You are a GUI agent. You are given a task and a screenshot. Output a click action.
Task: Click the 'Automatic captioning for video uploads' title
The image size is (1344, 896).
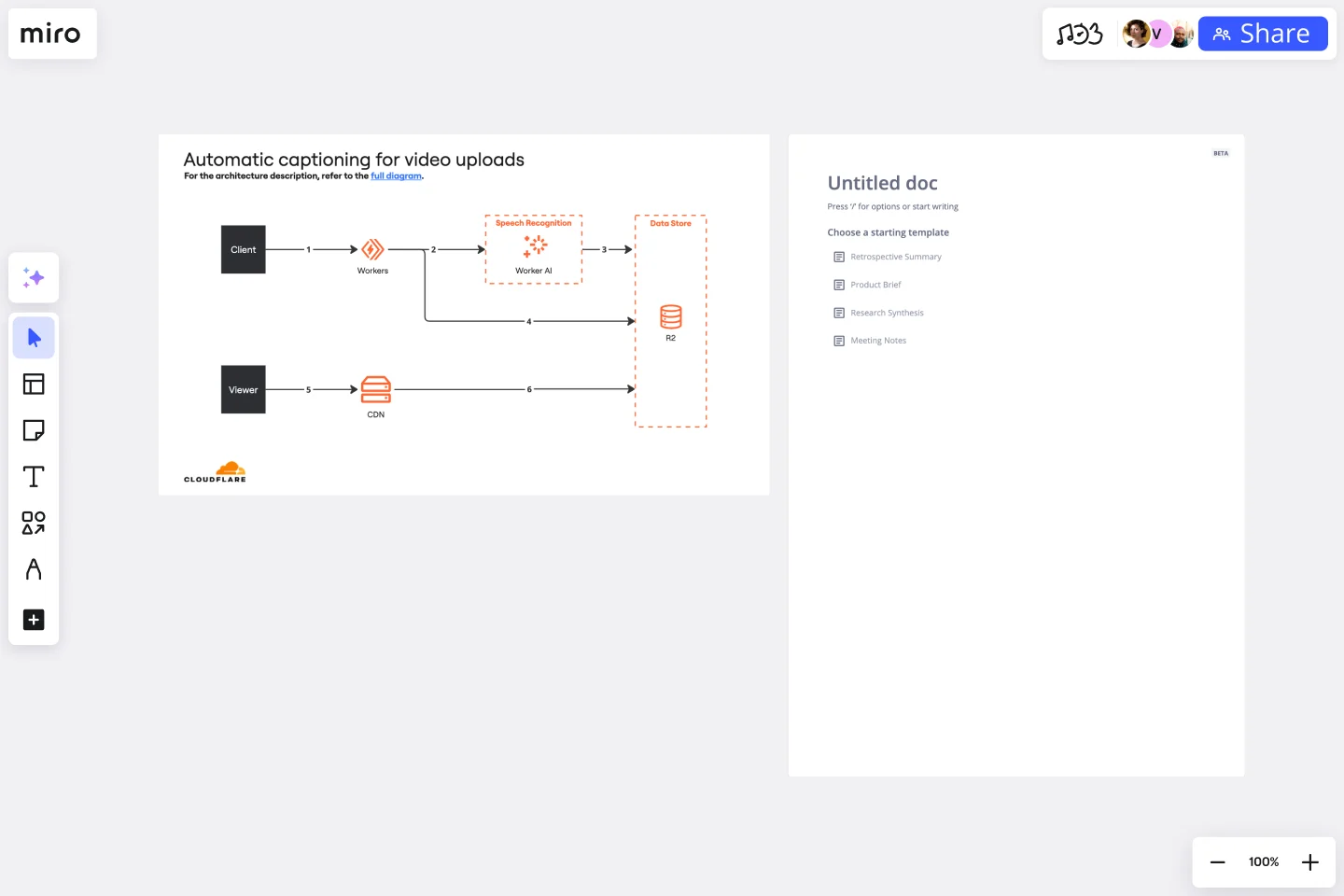pos(354,160)
